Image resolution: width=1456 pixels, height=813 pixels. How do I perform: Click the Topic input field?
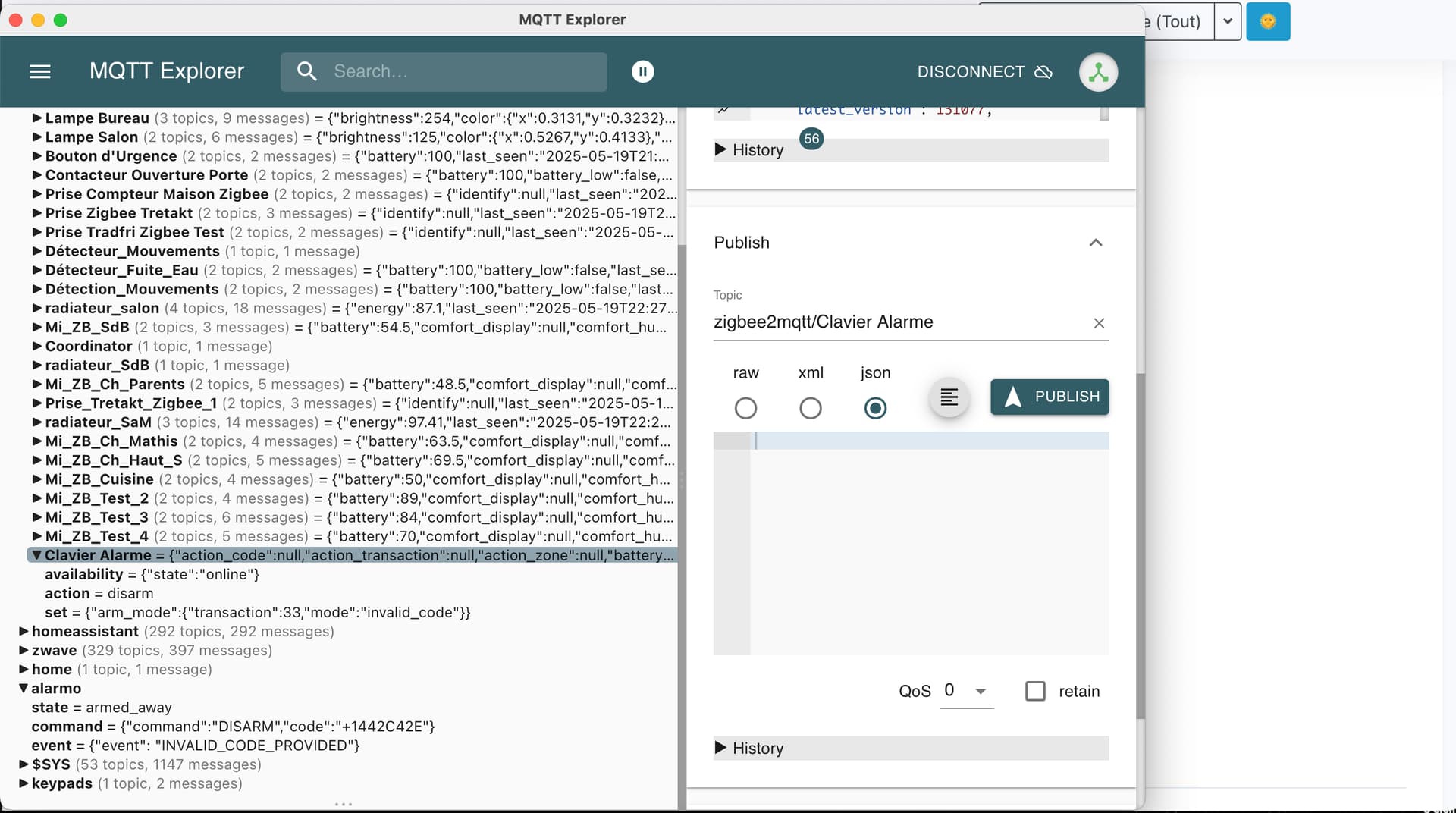(x=899, y=322)
